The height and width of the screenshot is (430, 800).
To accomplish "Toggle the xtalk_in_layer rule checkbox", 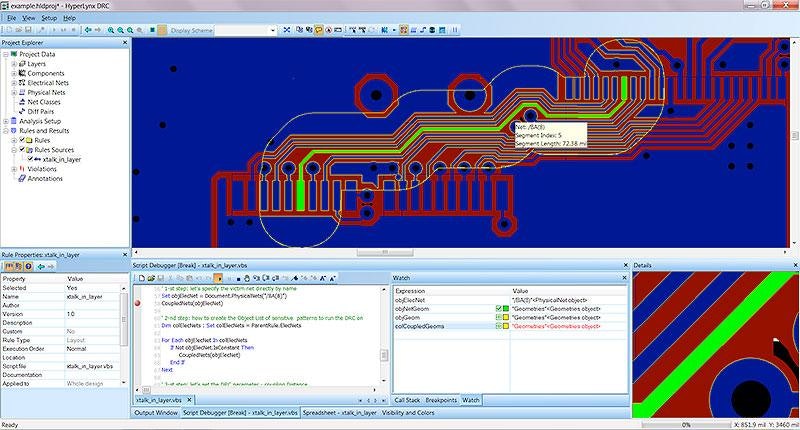I will (x=29, y=159).
